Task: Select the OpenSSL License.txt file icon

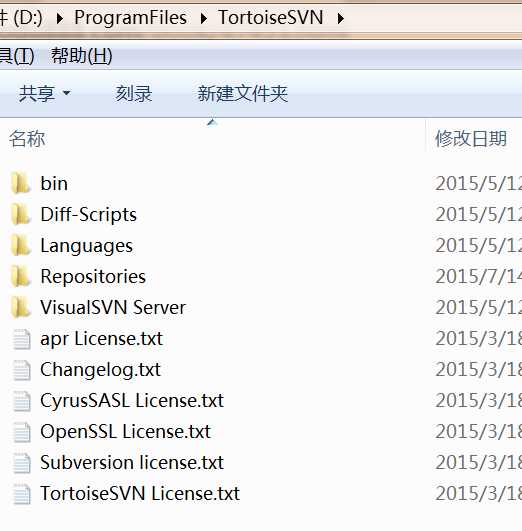Action: click(22, 432)
